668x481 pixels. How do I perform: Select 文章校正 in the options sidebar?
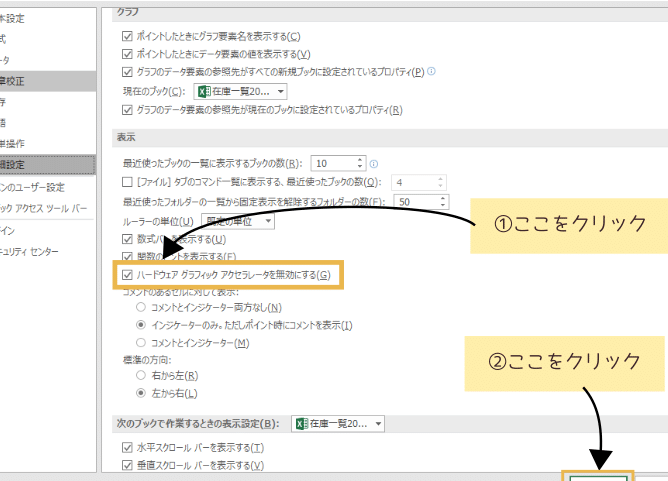[x=40, y=79]
